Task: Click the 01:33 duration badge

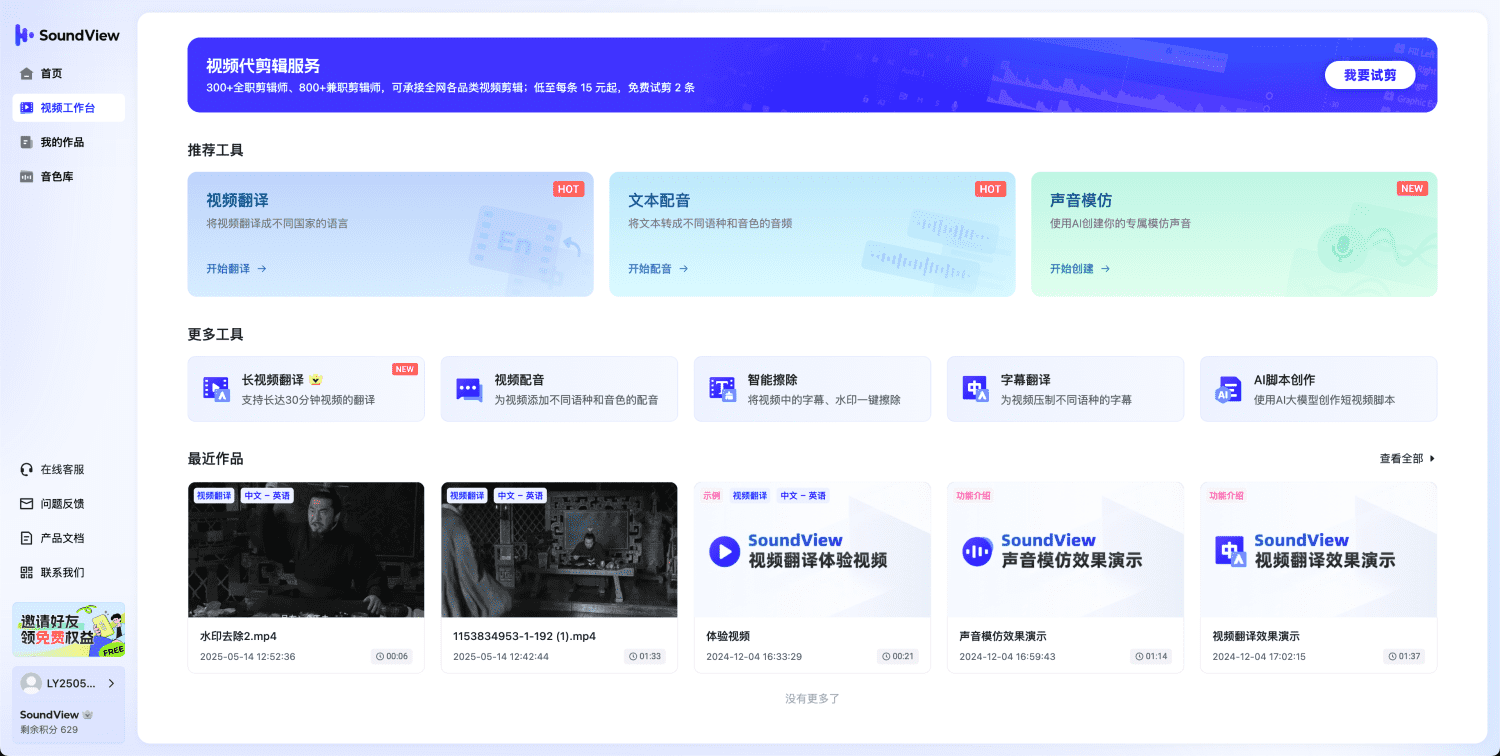Action: (x=645, y=657)
